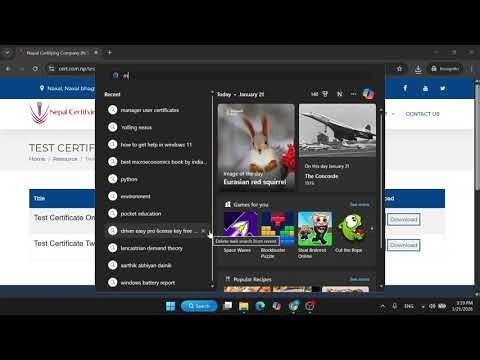Viewport: 480px width, 360px height.
Task: Open the rewards trophy icon in the search panel
Action: pos(325,94)
